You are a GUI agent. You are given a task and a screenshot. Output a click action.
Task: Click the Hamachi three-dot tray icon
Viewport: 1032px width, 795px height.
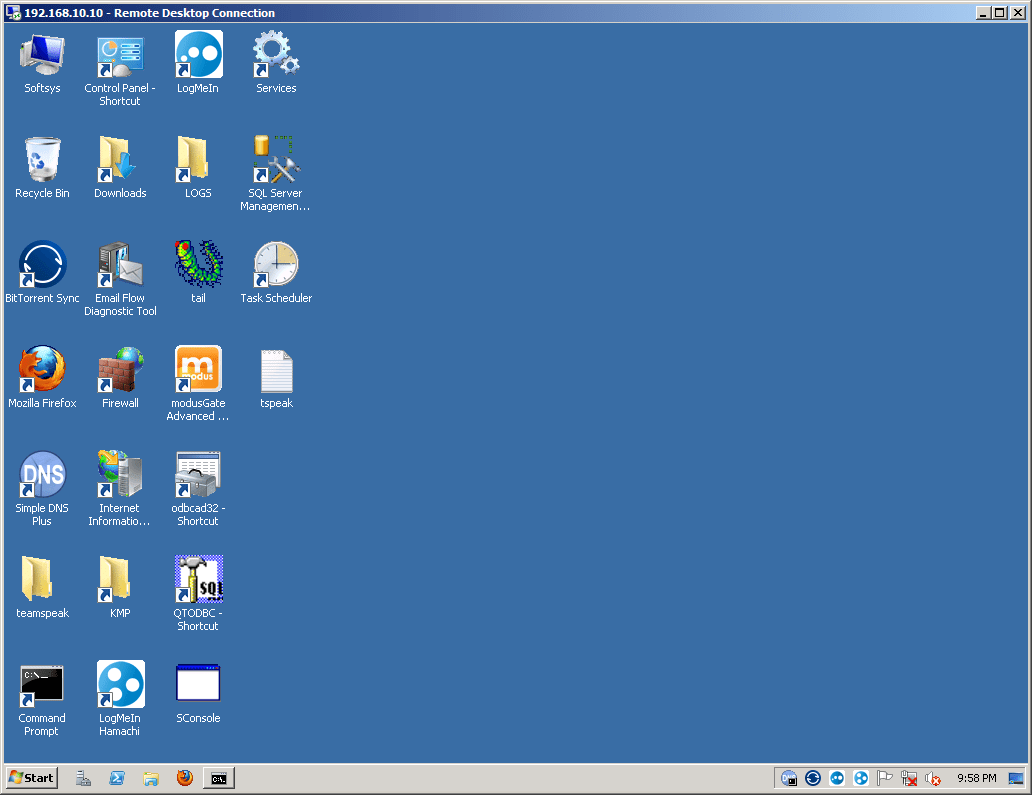(x=861, y=779)
